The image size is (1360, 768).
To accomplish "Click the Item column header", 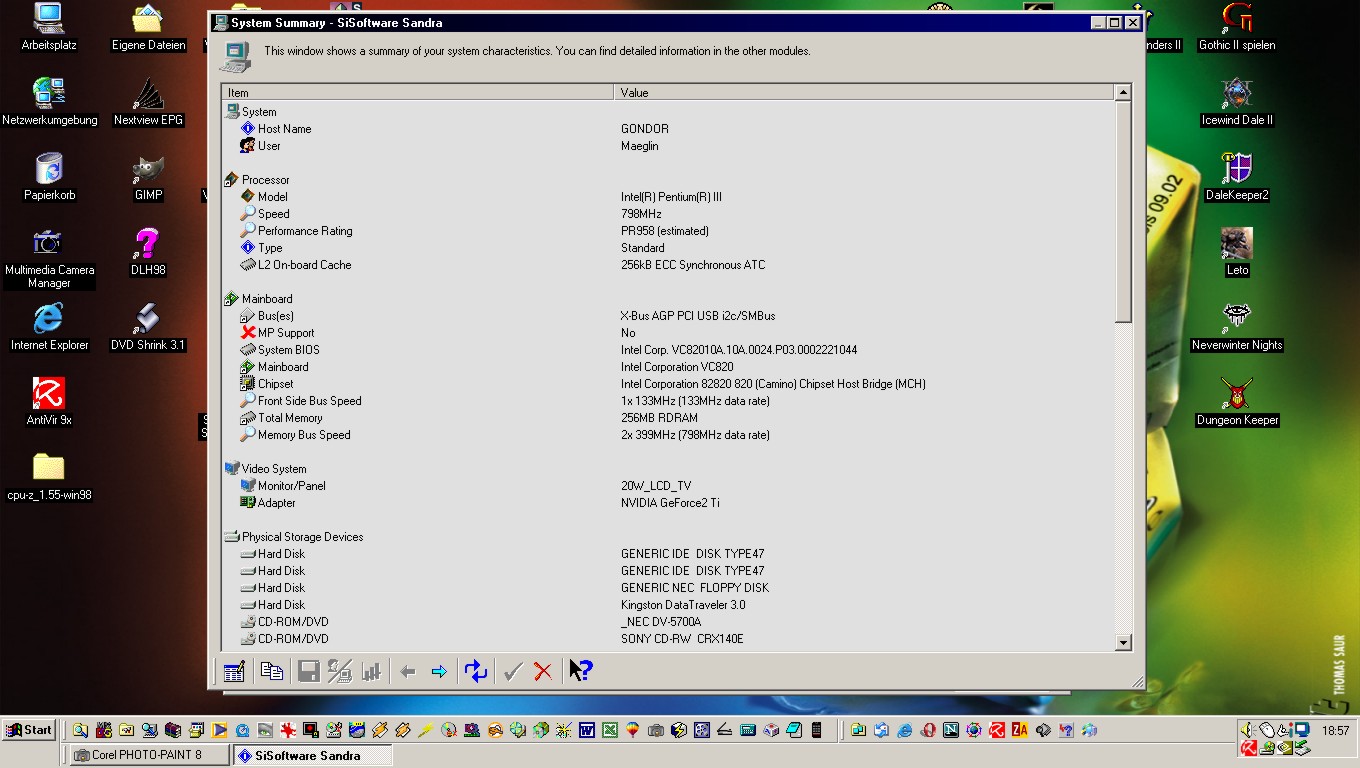I will tap(417, 92).
